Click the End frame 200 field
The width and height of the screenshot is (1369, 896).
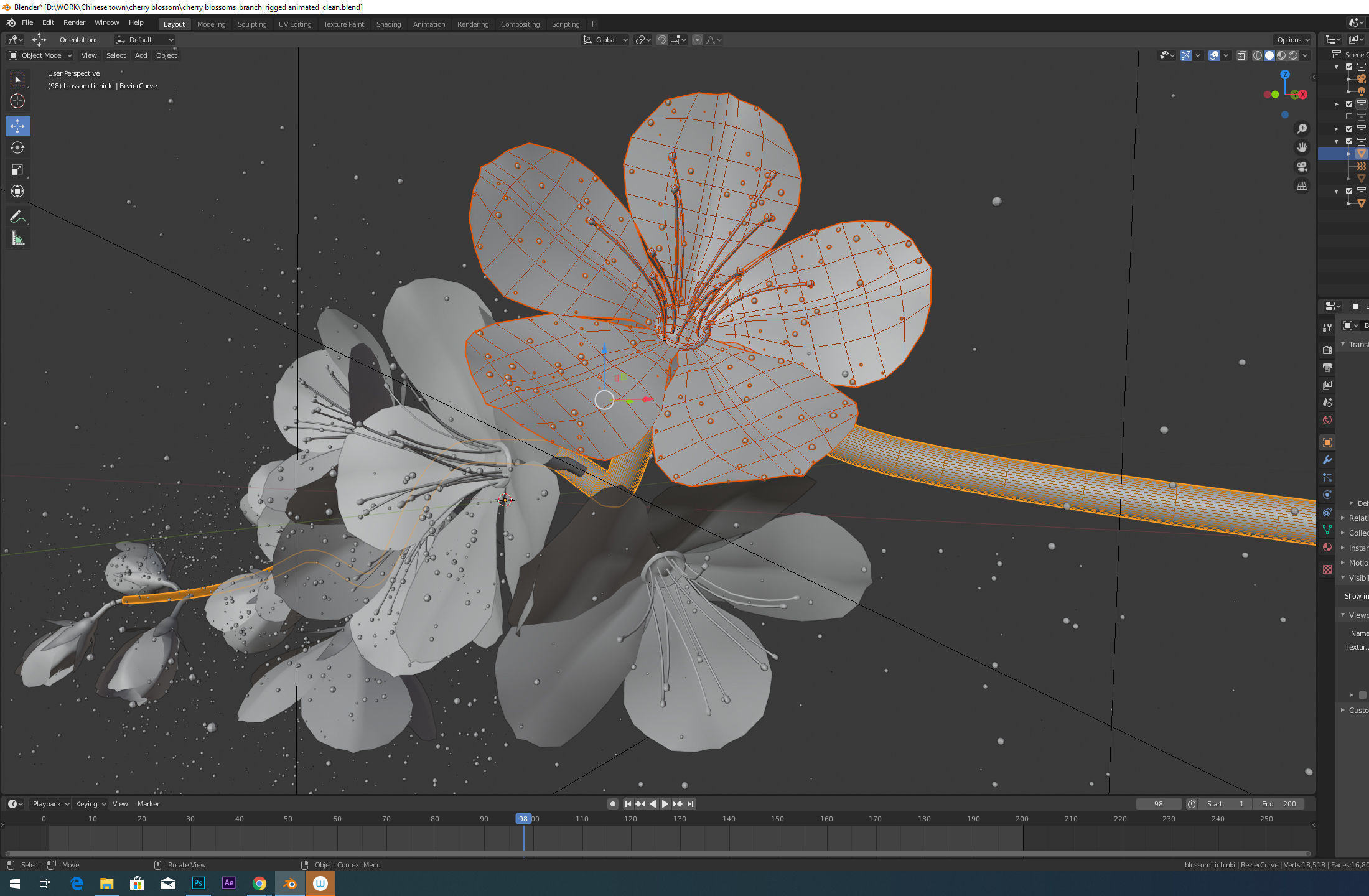point(1278,804)
